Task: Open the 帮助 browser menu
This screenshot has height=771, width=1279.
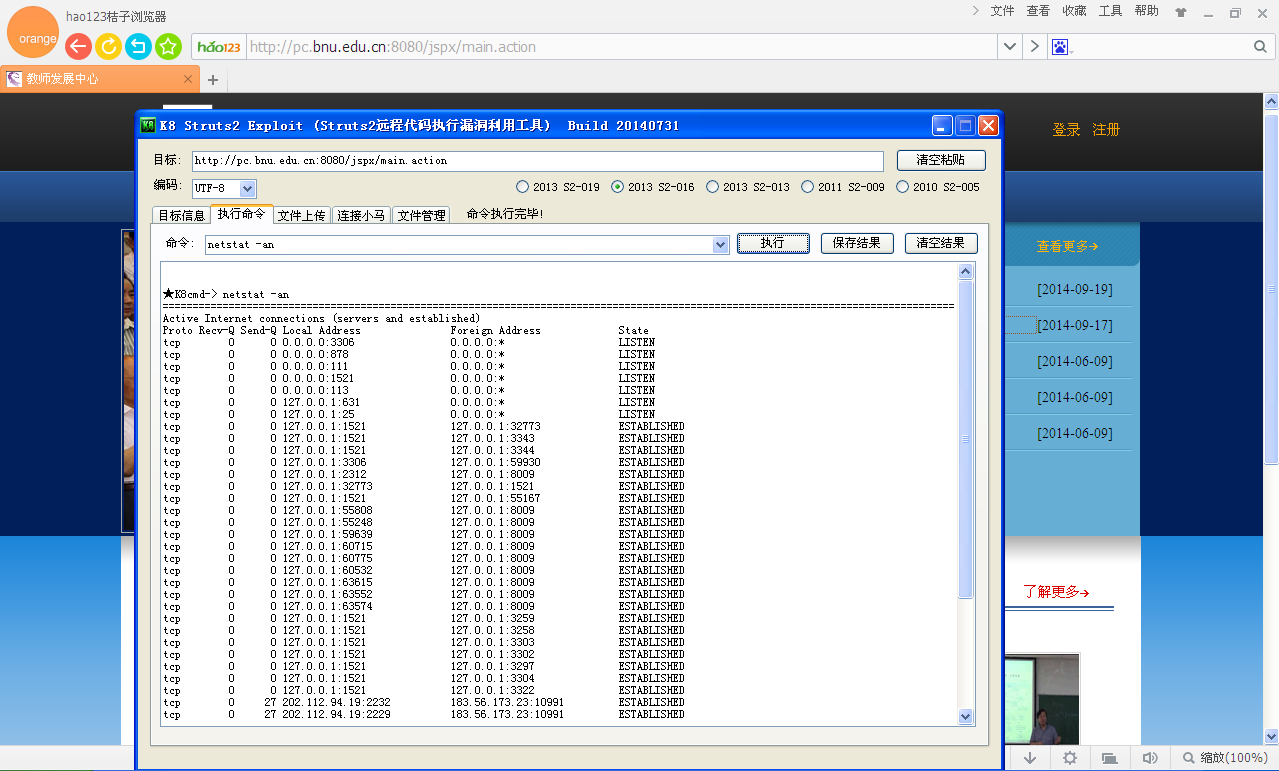Action: click(1146, 11)
